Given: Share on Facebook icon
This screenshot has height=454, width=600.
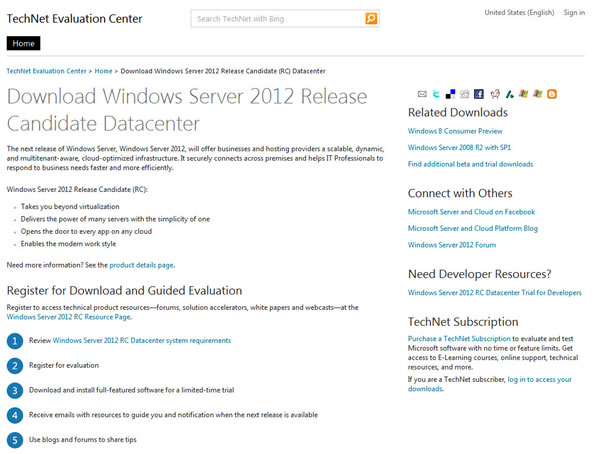Looking at the screenshot, I should coord(479,94).
